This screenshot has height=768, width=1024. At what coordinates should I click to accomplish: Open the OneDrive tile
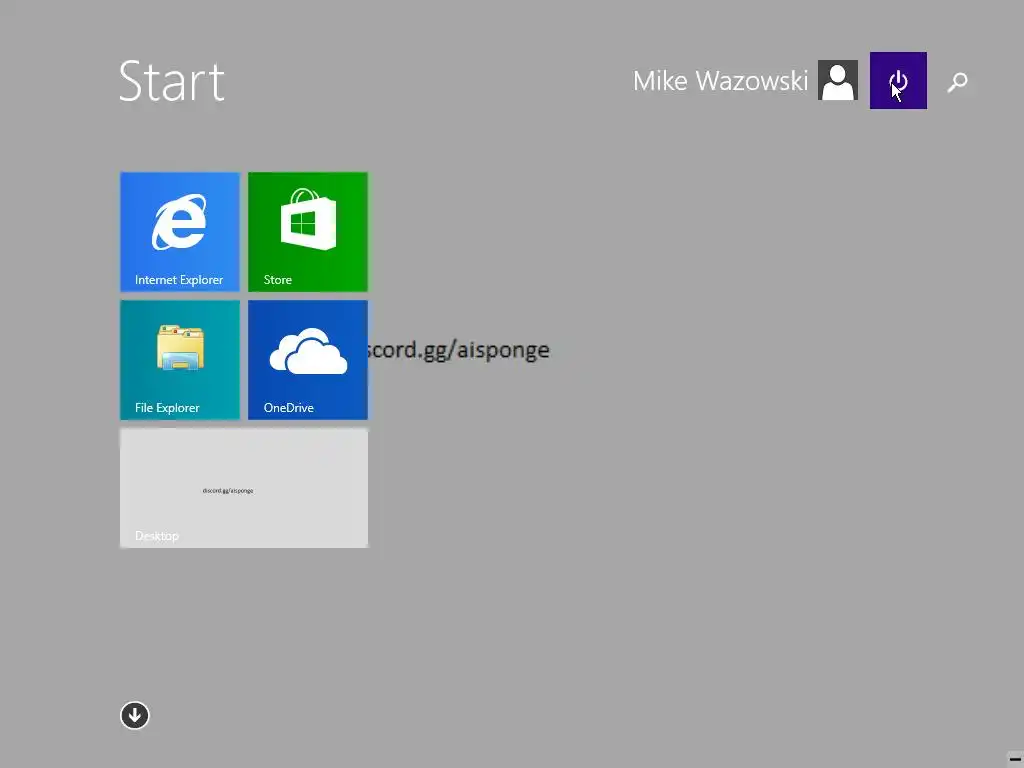coord(308,360)
